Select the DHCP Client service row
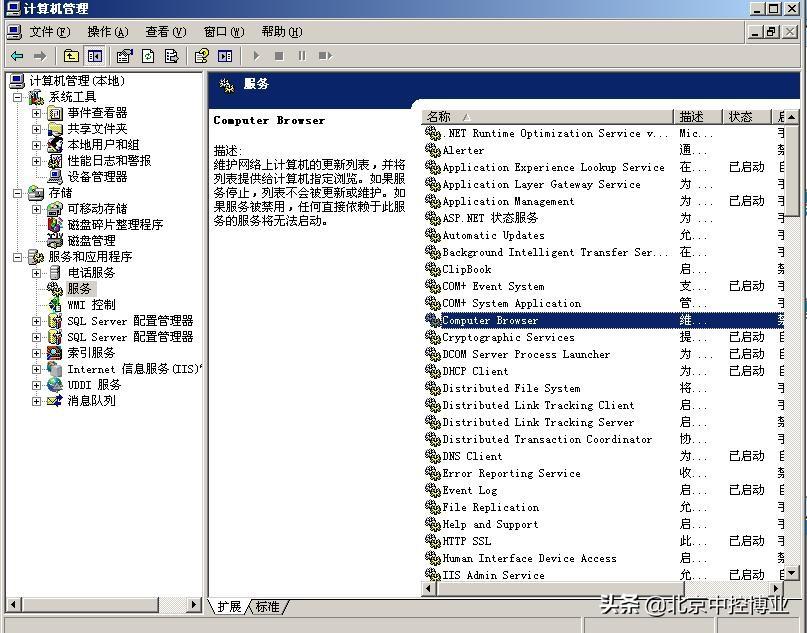 475,371
